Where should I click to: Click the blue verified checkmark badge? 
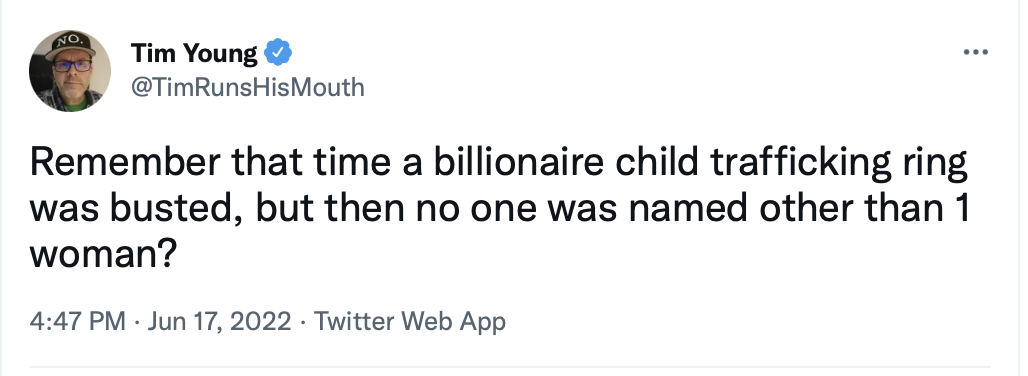(278, 52)
